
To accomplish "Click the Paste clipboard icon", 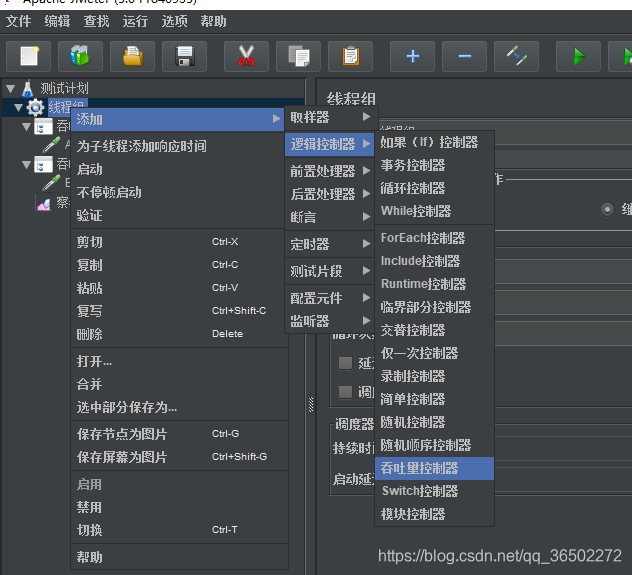I will (350, 56).
